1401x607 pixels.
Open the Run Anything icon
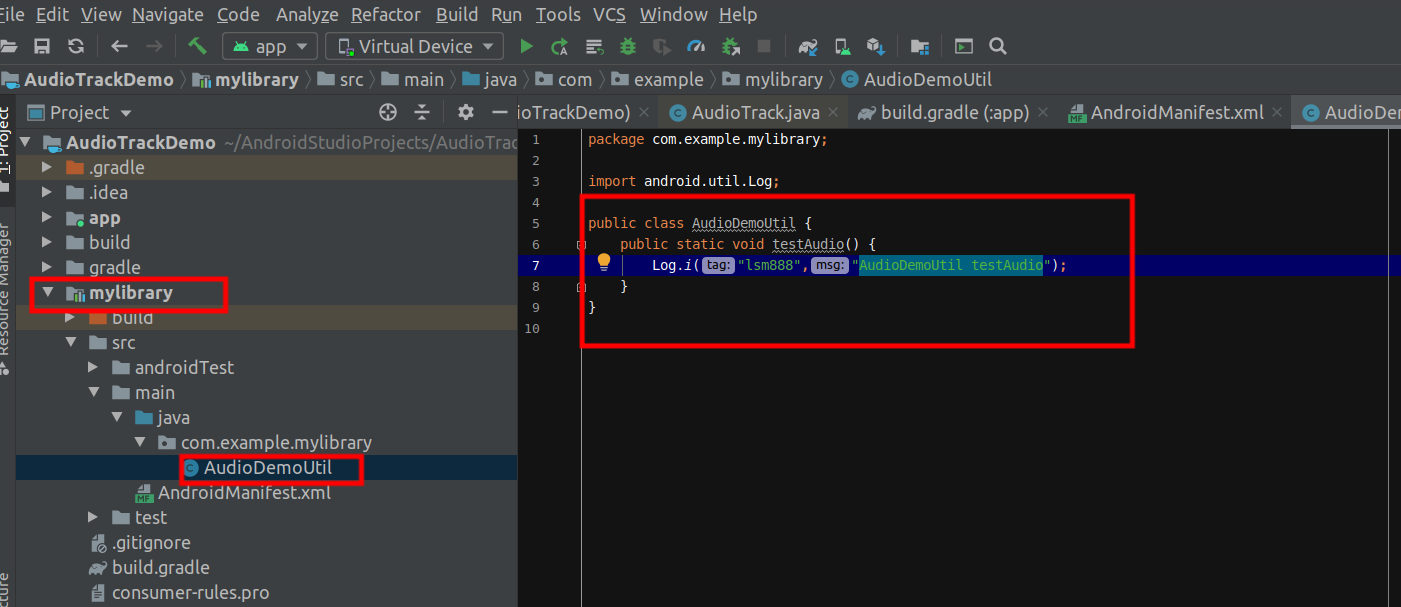point(964,46)
